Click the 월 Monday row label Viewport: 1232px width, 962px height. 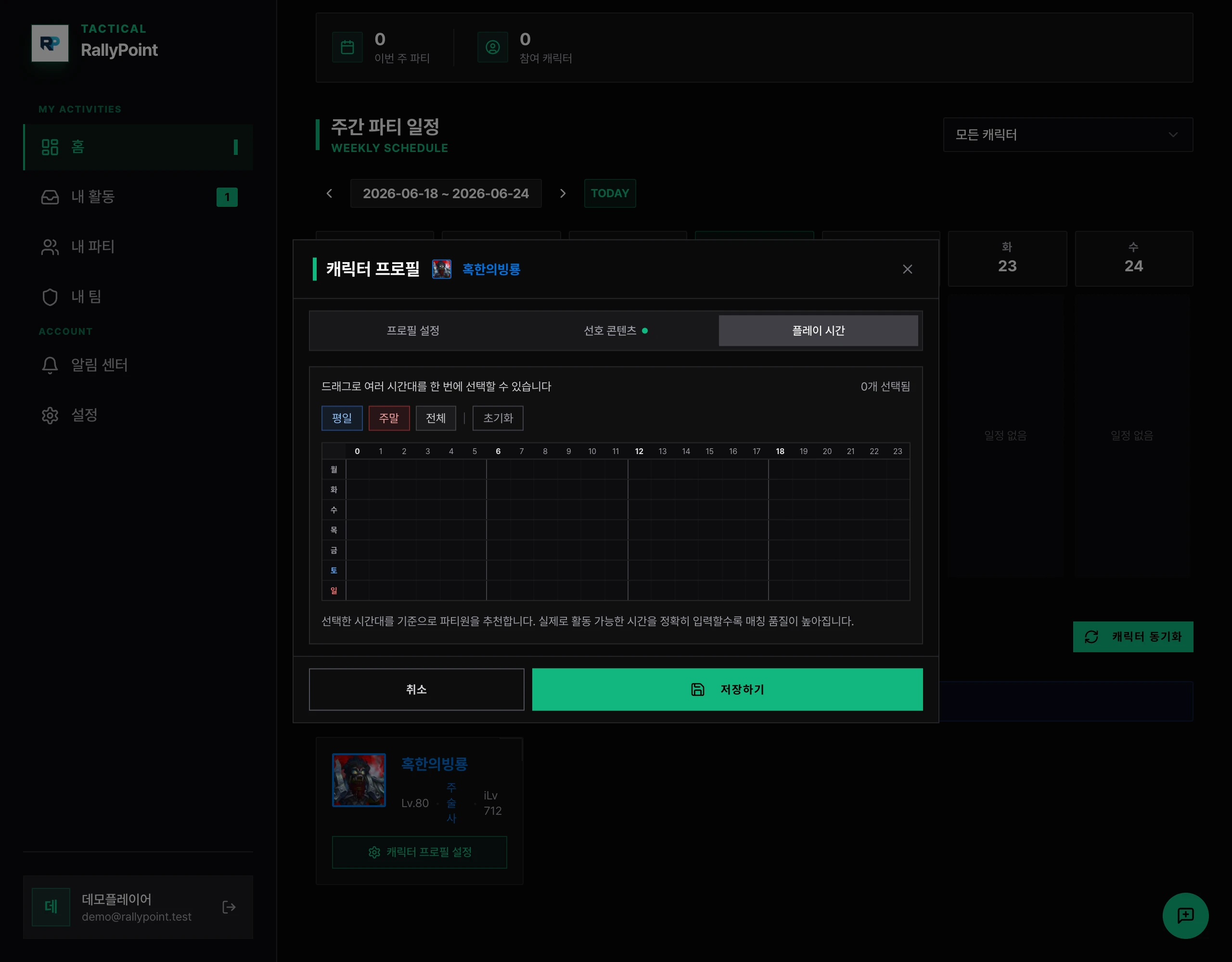(334, 469)
